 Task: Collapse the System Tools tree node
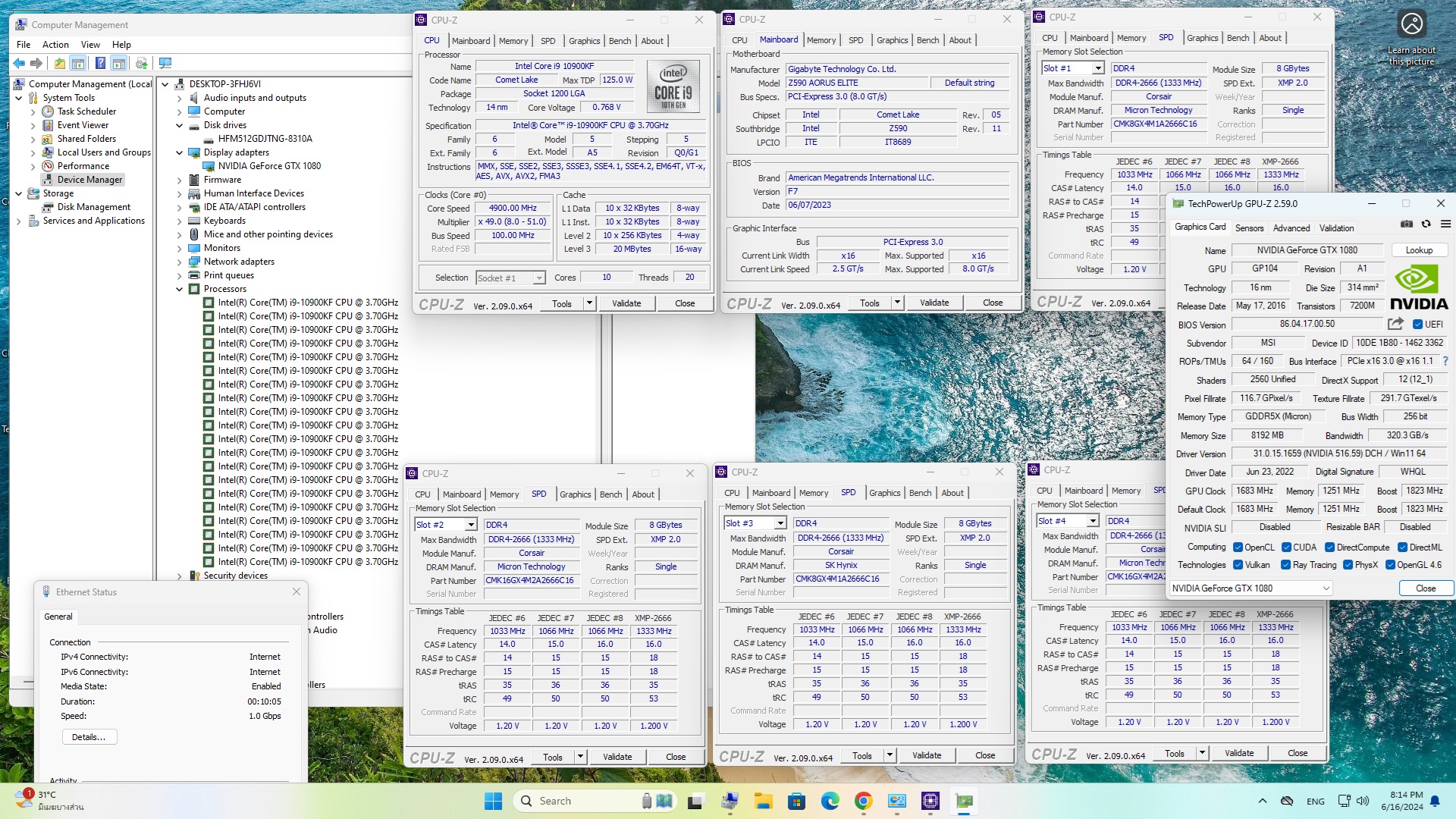point(19,98)
